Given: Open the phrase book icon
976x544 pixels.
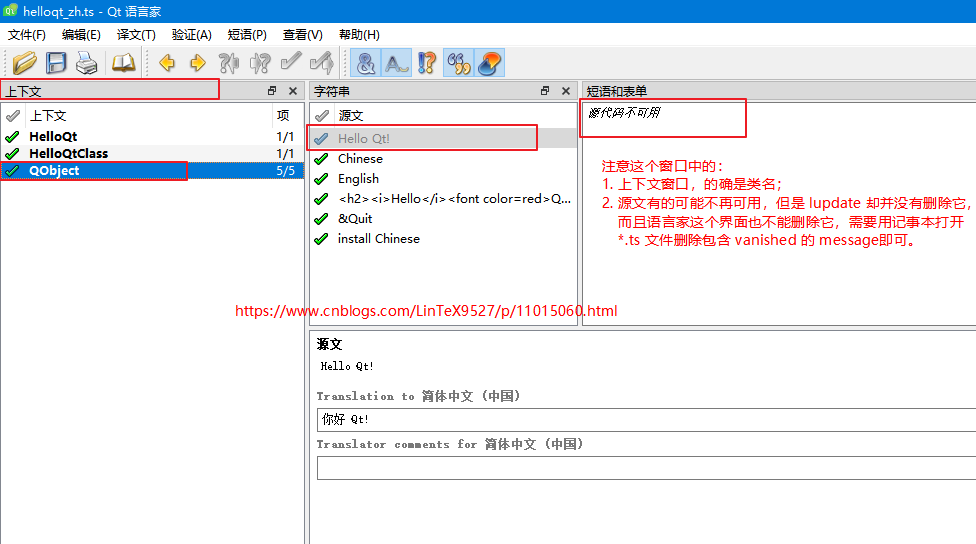Looking at the screenshot, I should tap(123, 63).
